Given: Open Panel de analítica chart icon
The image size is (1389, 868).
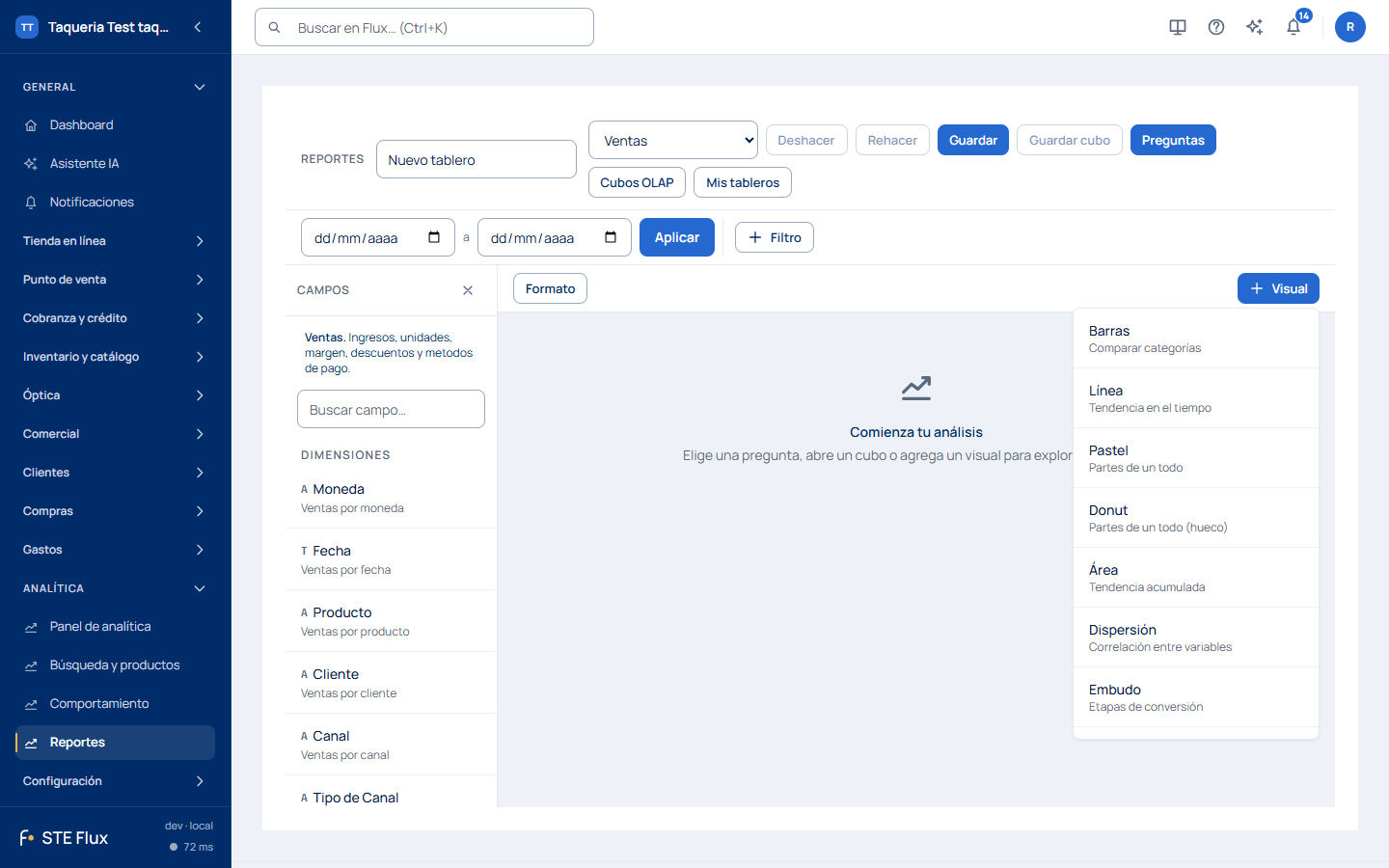Looking at the screenshot, I should (x=31, y=627).
